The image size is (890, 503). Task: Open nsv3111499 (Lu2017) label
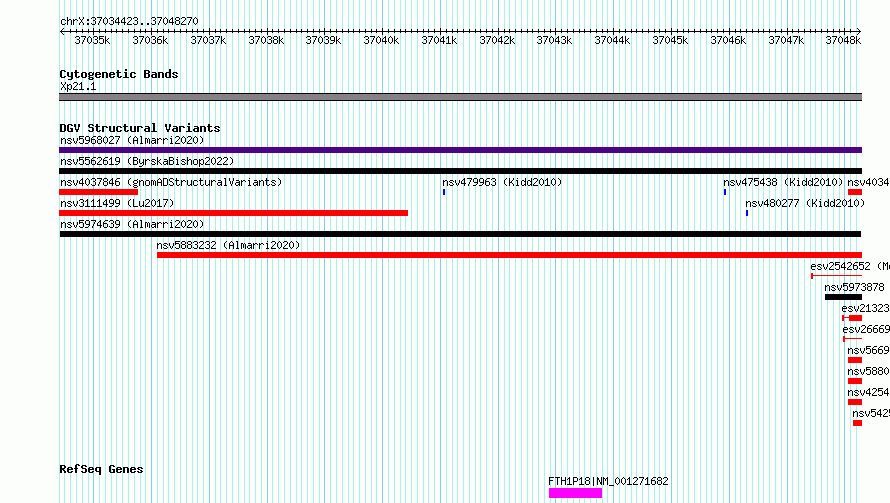point(117,203)
